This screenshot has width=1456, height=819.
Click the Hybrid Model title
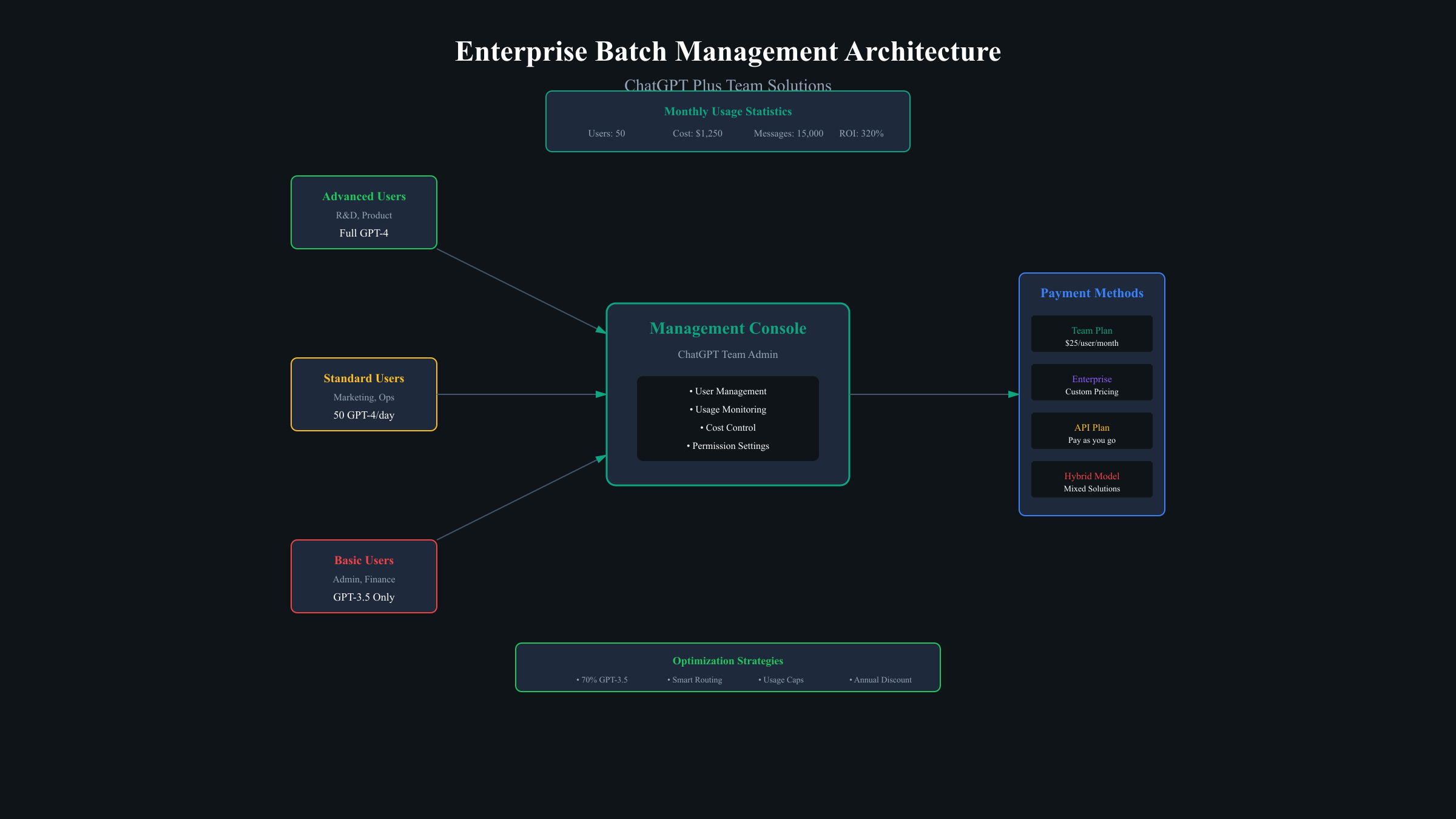coord(1092,476)
